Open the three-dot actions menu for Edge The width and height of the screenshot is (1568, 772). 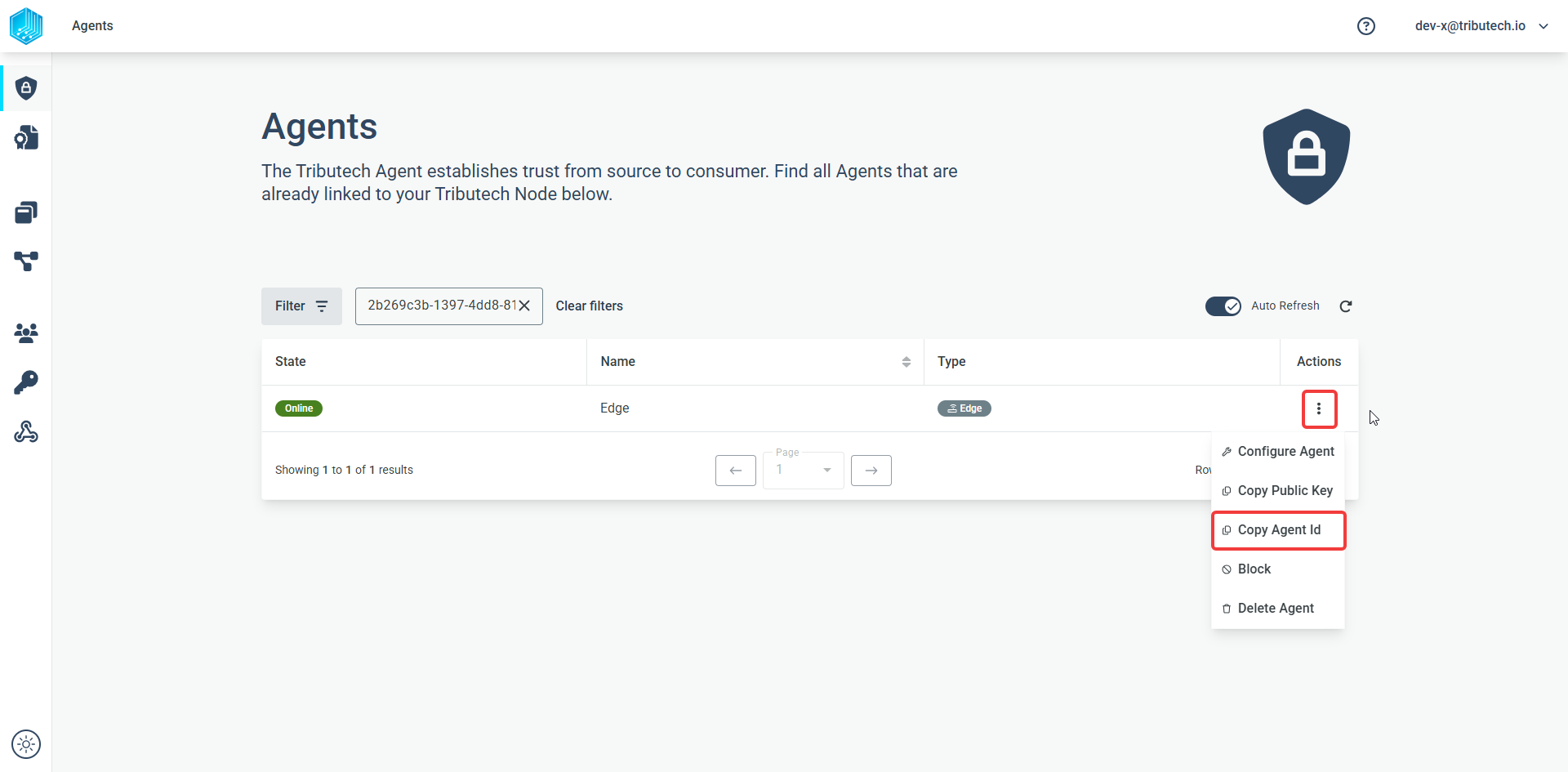(1319, 408)
